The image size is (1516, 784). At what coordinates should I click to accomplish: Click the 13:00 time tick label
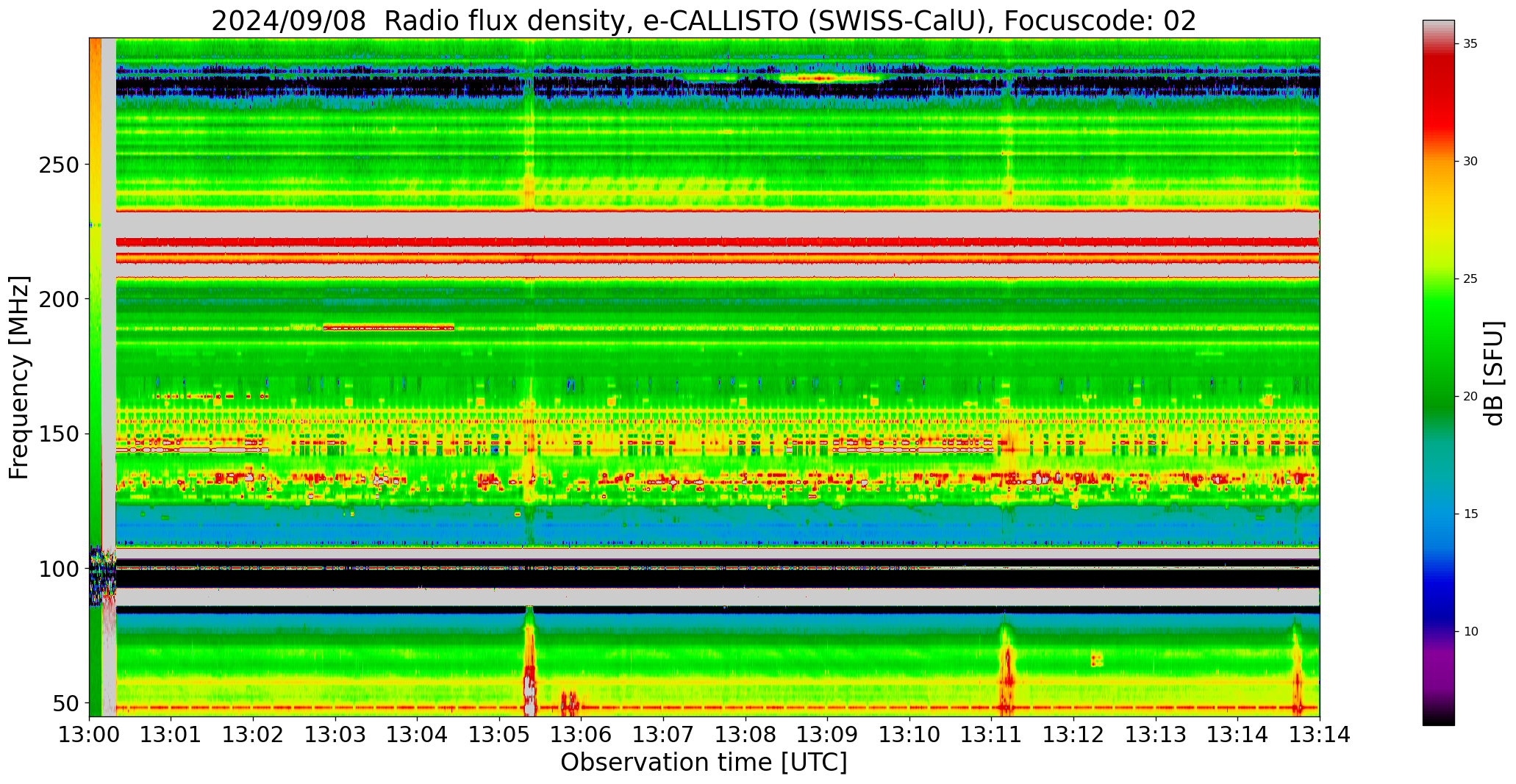[90, 735]
